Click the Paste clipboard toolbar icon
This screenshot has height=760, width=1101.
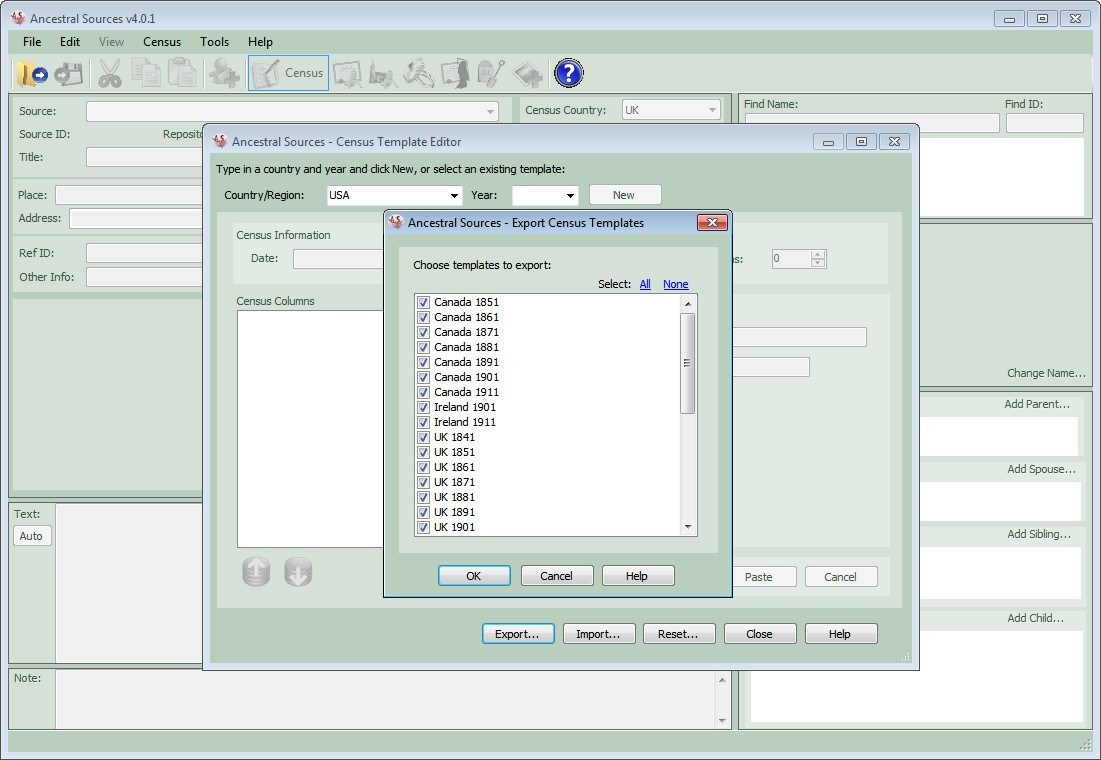tap(182, 73)
